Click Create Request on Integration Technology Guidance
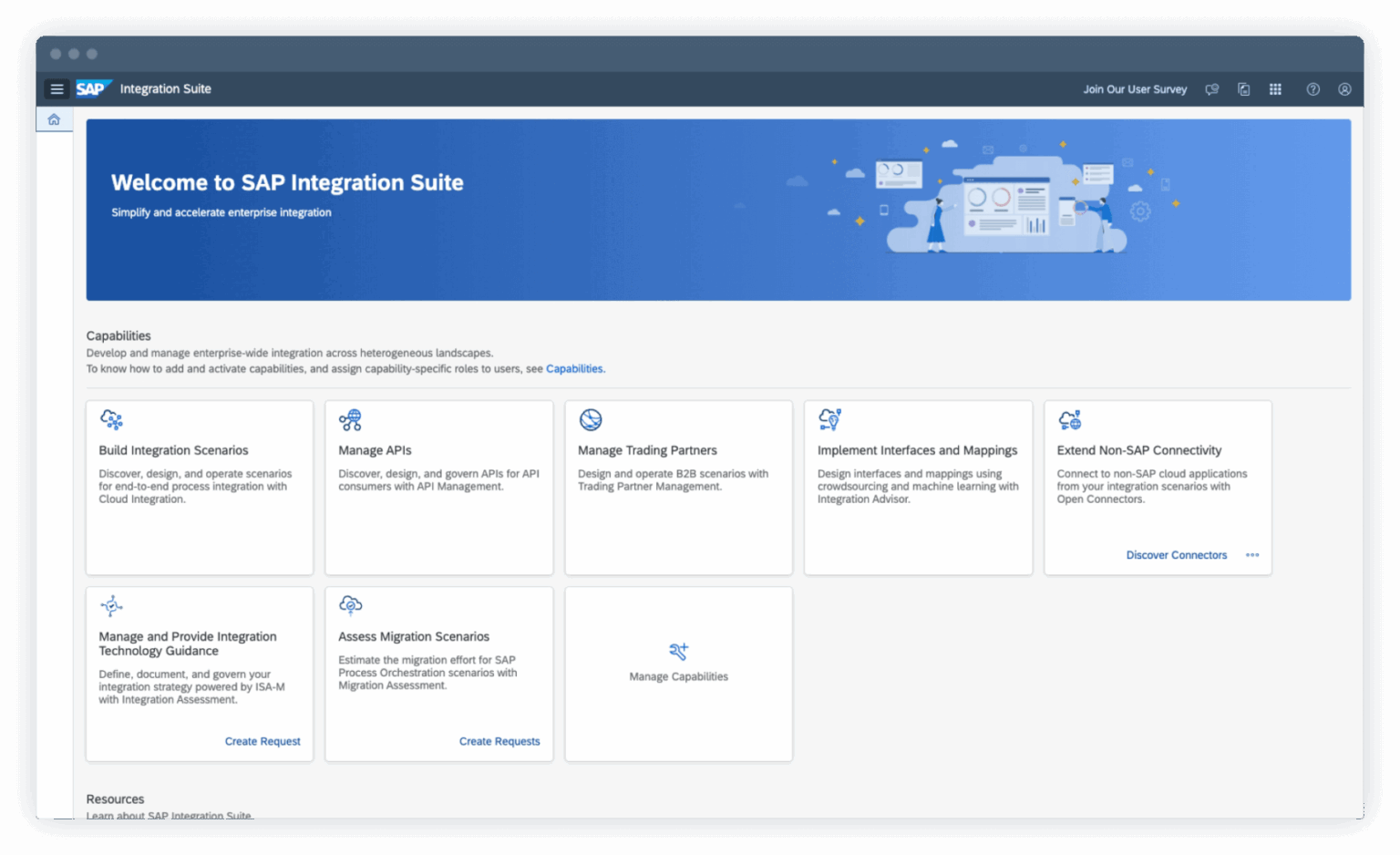Screen dimensions: 1400x855 tap(262, 741)
